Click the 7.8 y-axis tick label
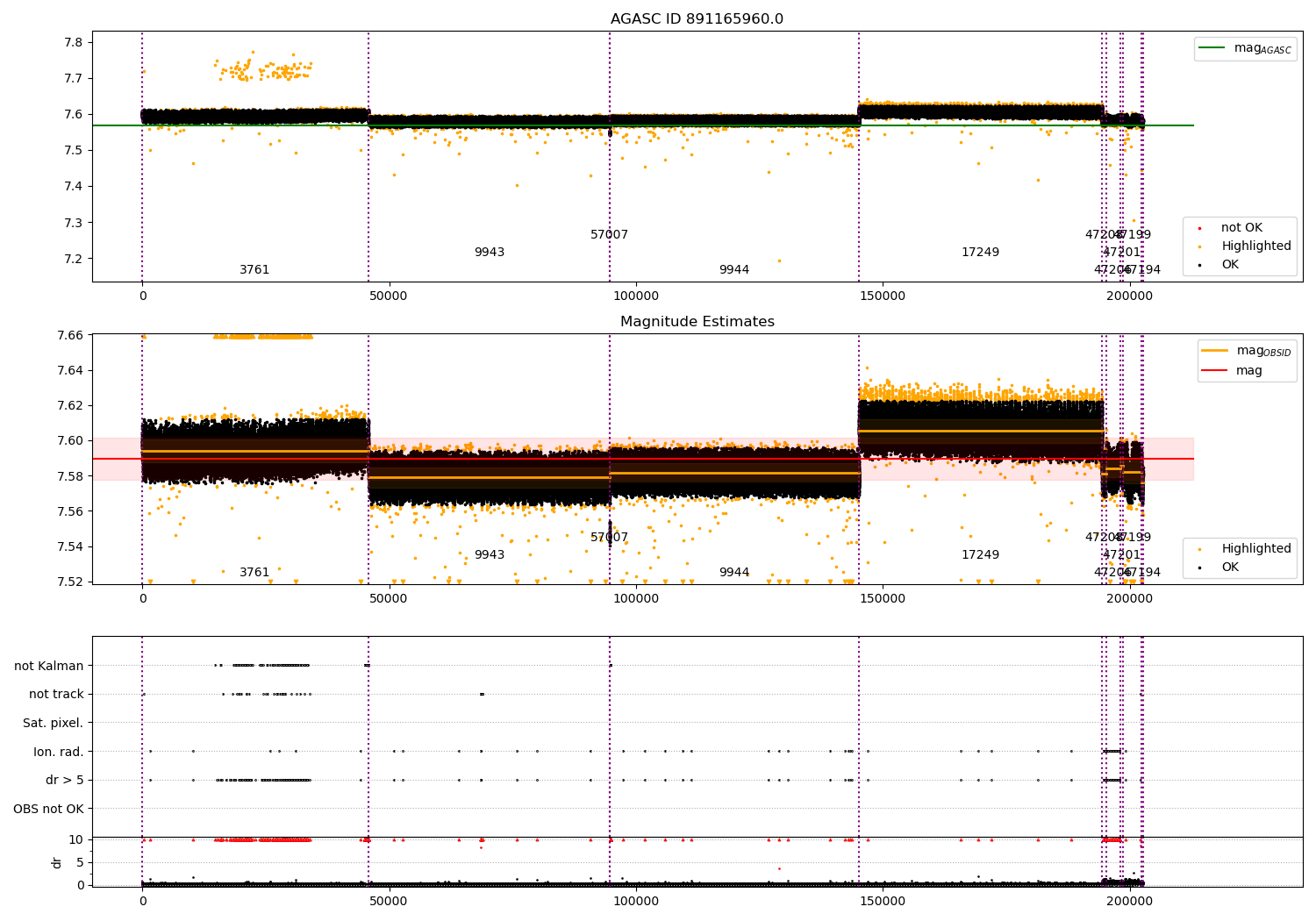This screenshot has height=921, width=1316. tap(75, 43)
